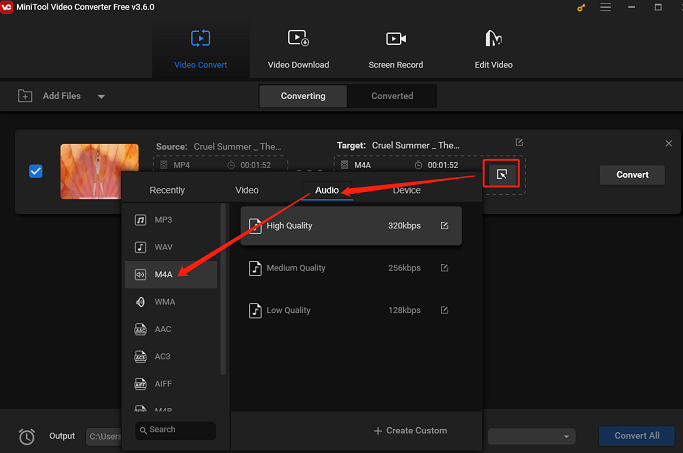Open the Recently used formats tab
This screenshot has width=683, height=453.
(167, 190)
